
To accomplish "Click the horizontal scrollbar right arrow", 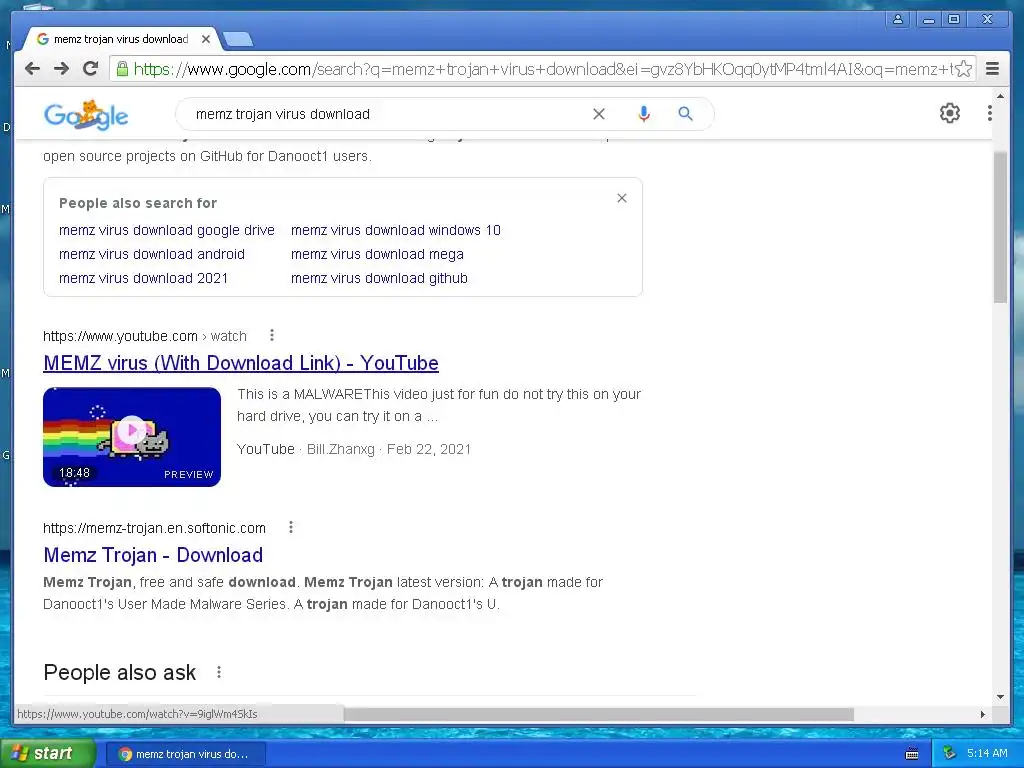I will (x=983, y=714).
